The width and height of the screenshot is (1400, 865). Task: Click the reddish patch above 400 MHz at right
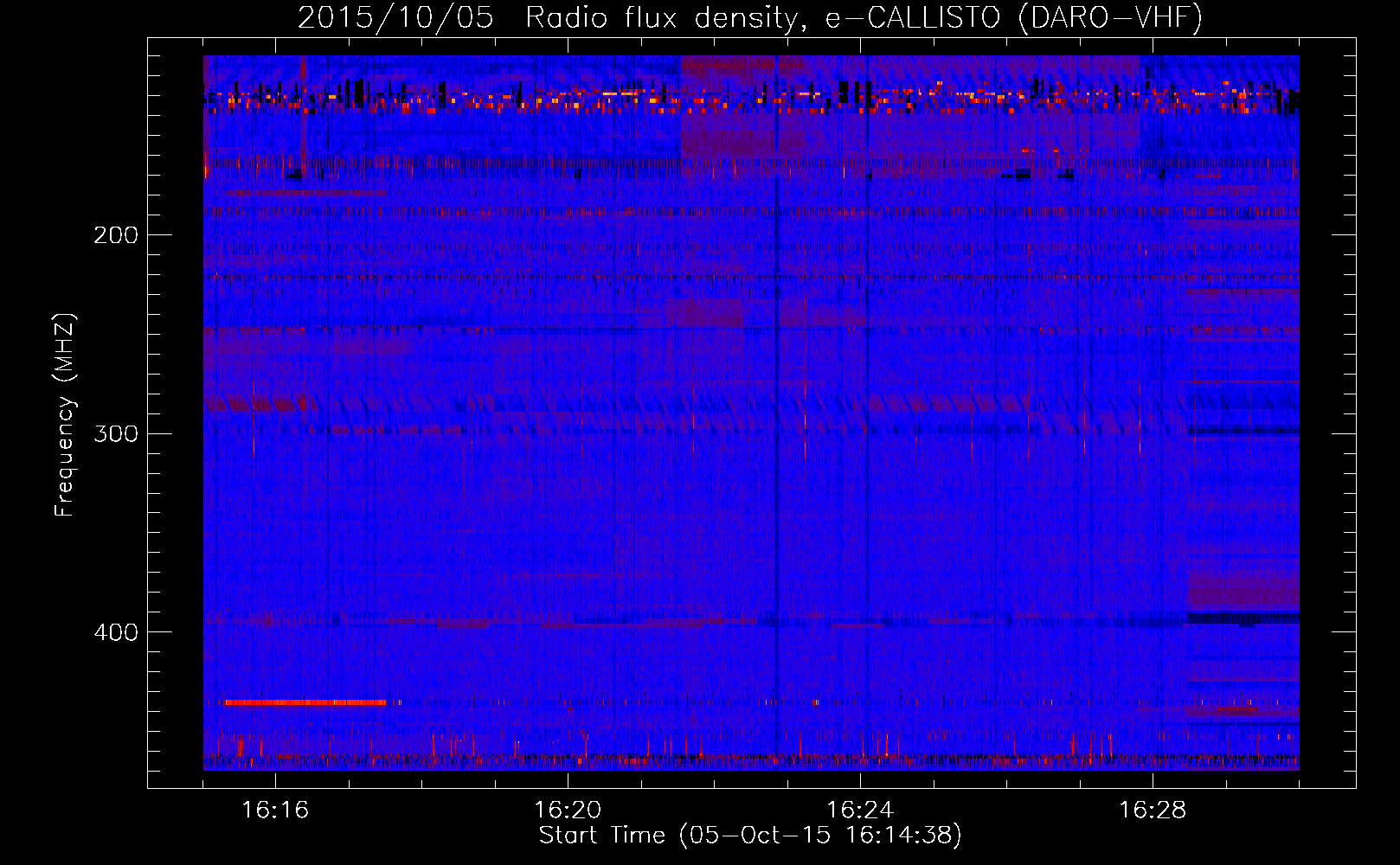click(1243, 595)
